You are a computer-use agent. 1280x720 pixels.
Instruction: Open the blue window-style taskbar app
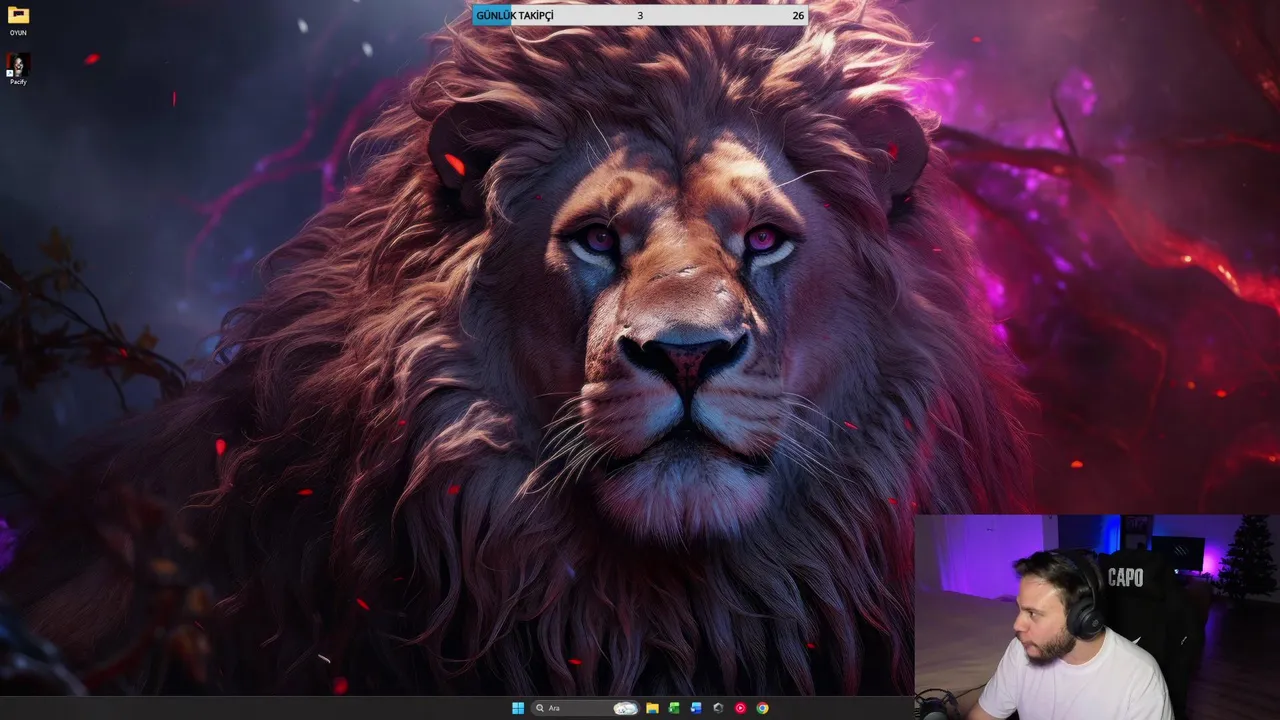pos(696,708)
